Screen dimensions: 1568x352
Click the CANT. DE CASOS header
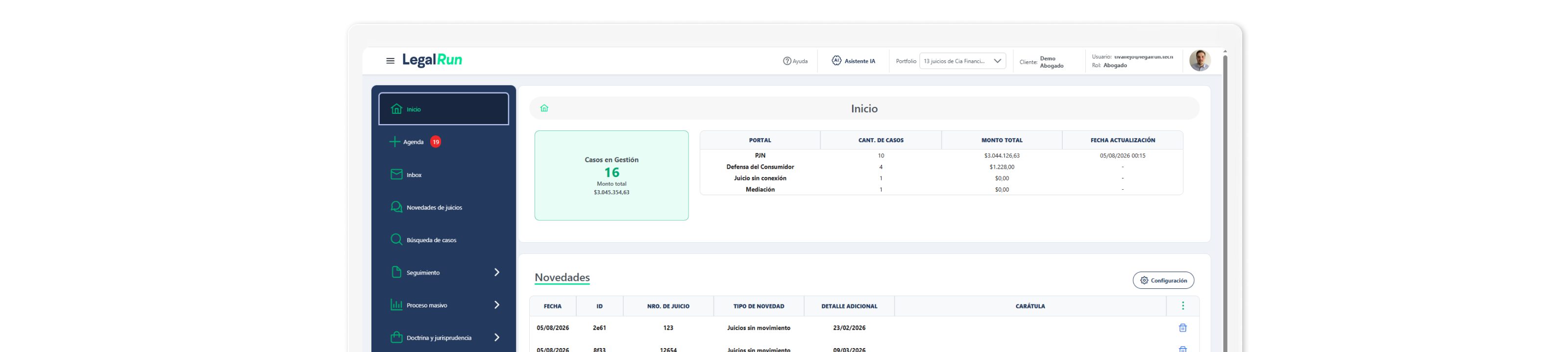[x=881, y=140]
